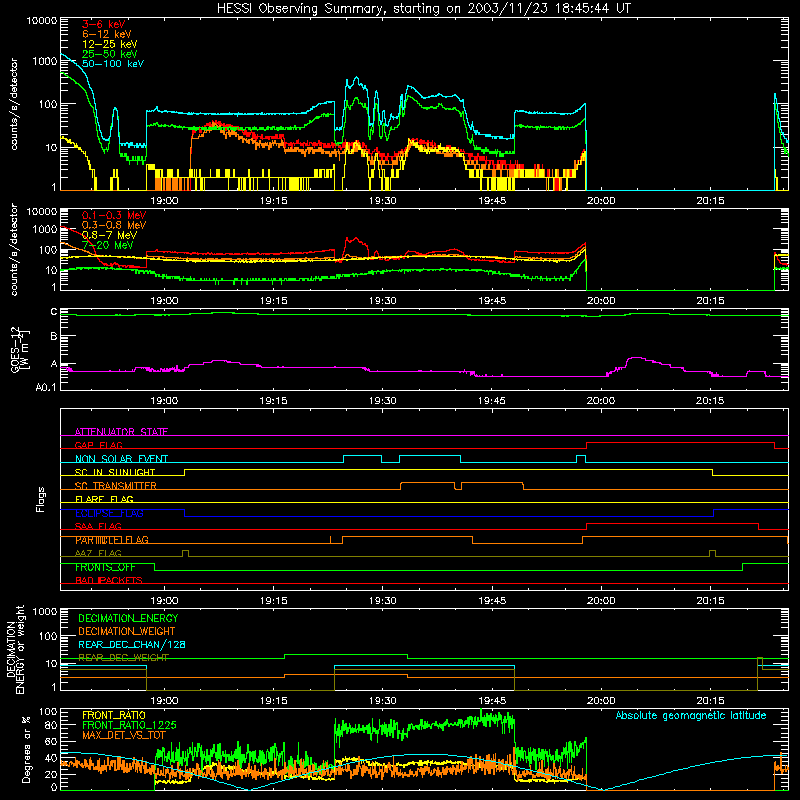Select the ATTENUATOR_STATE flag label

coord(121,432)
